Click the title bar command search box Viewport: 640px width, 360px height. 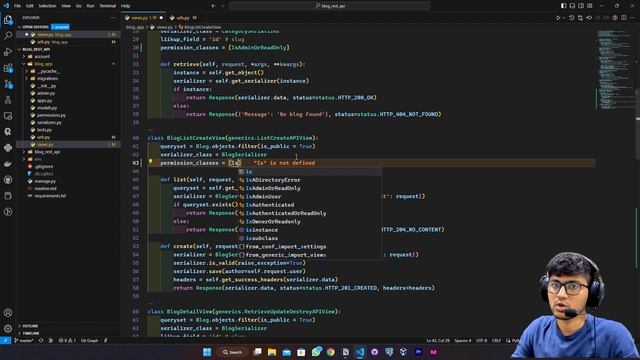click(x=329, y=6)
